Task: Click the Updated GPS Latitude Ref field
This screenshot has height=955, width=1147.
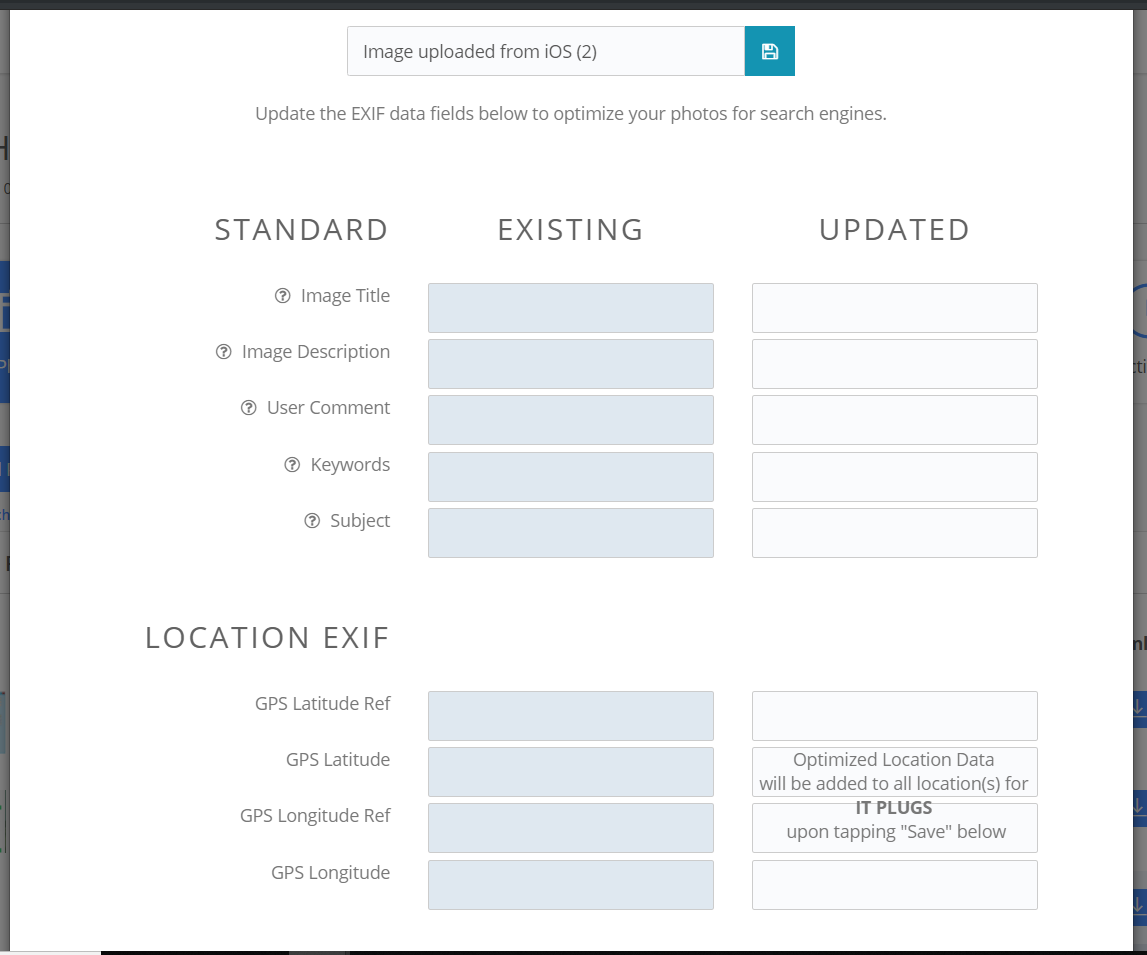Action: [894, 716]
